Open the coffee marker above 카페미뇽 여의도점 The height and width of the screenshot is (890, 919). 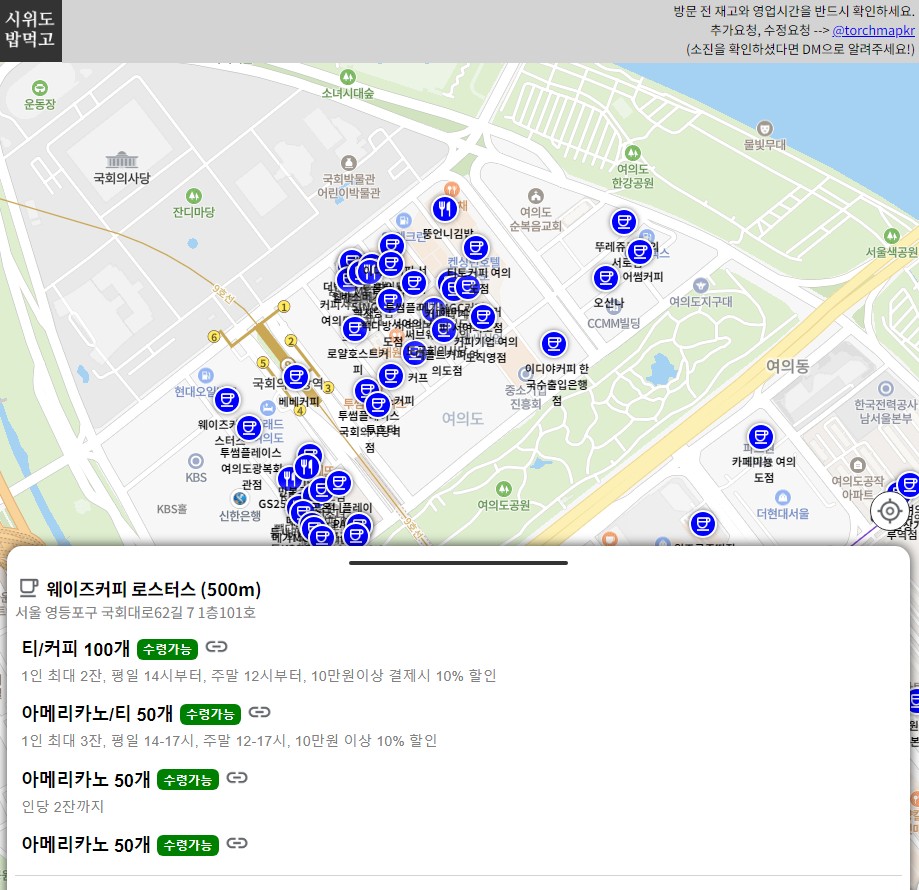(x=761, y=437)
